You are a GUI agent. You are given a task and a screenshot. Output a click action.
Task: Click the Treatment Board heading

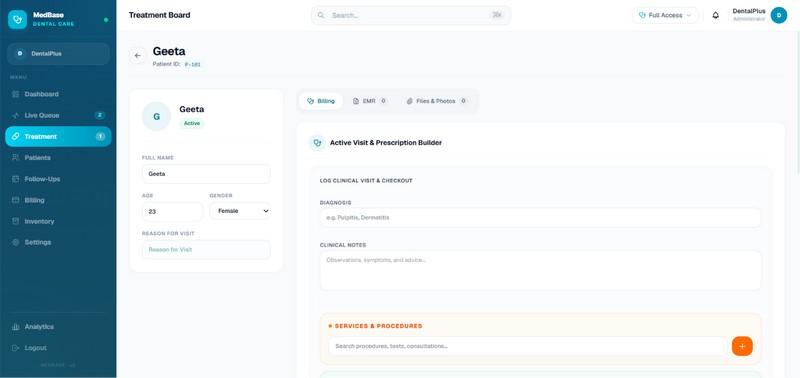pos(160,15)
